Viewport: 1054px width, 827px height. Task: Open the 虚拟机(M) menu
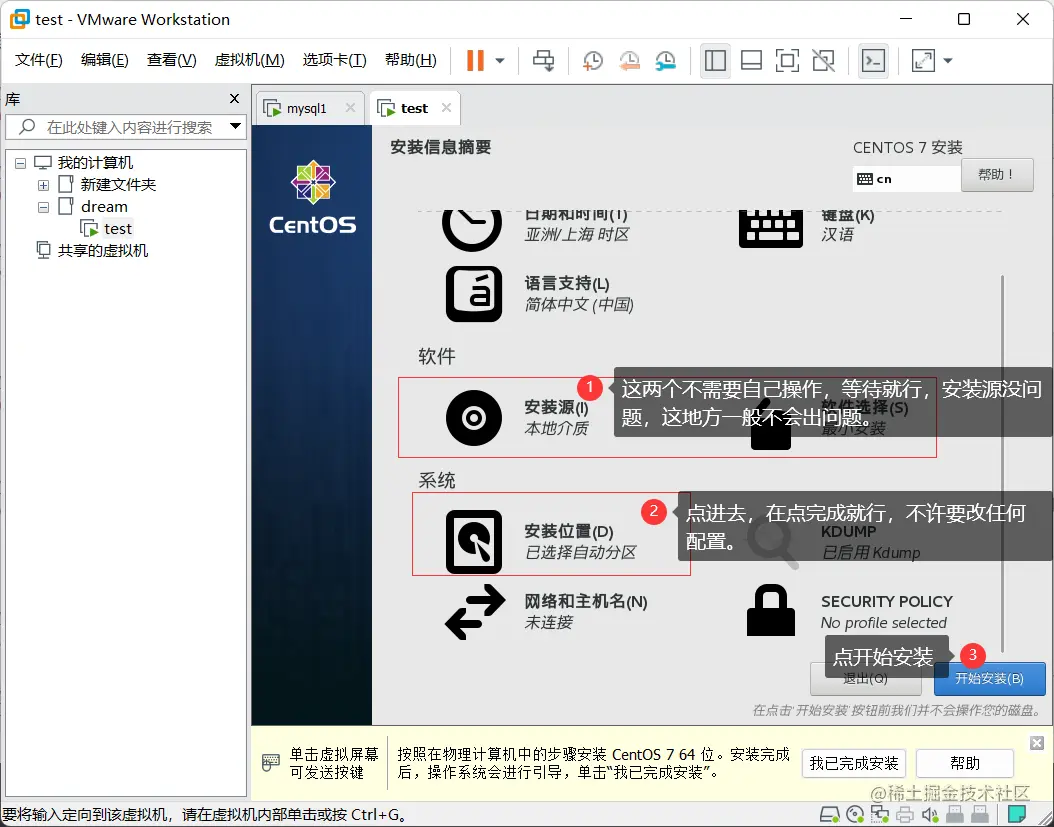click(249, 60)
